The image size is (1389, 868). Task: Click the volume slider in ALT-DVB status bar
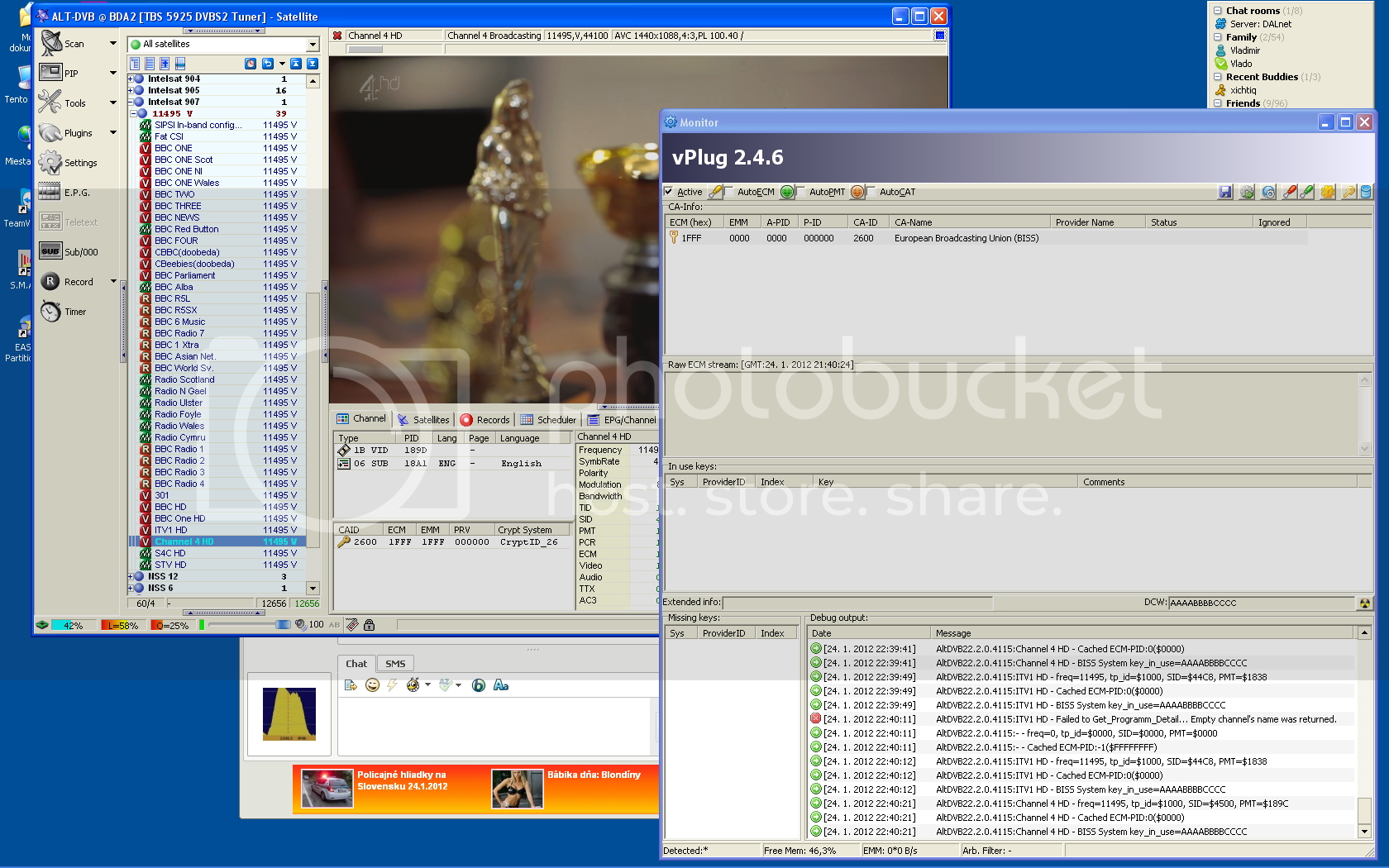tap(249, 625)
